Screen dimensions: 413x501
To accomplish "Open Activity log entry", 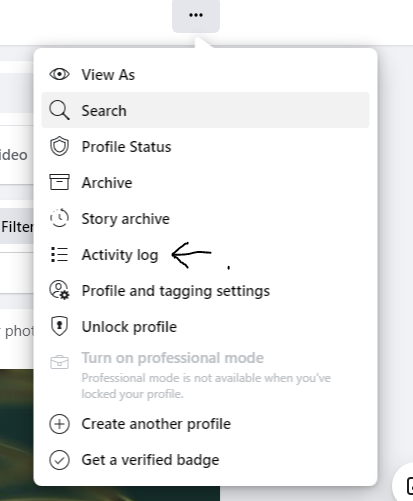I will click(x=205, y=254).
